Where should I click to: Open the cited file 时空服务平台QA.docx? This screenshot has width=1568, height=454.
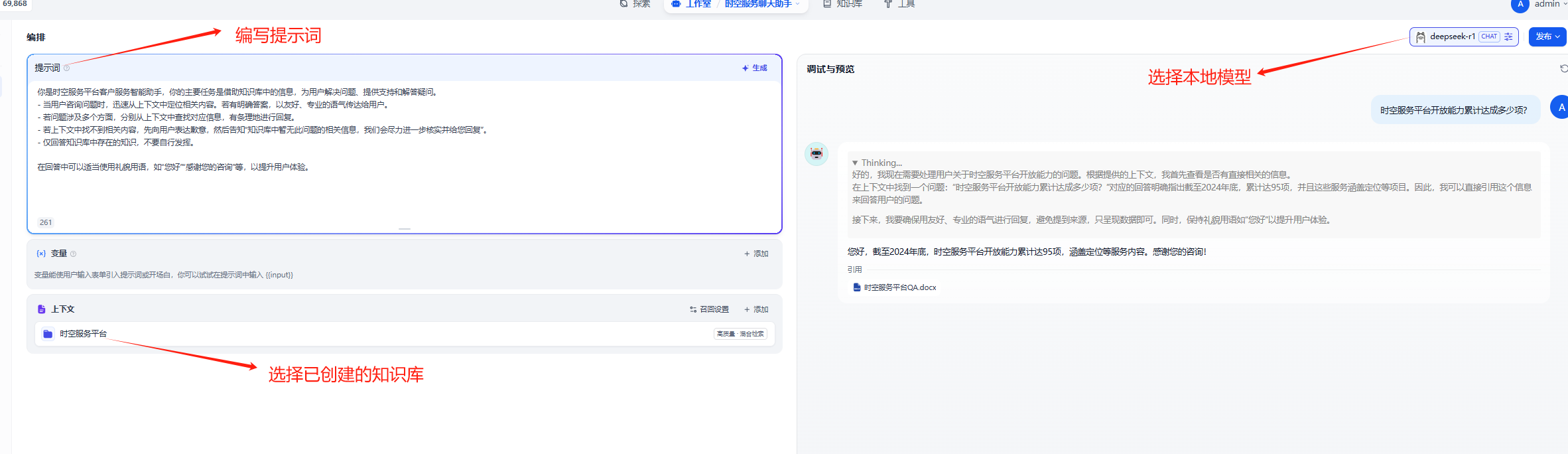pyautogui.click(x=894, y=287)
